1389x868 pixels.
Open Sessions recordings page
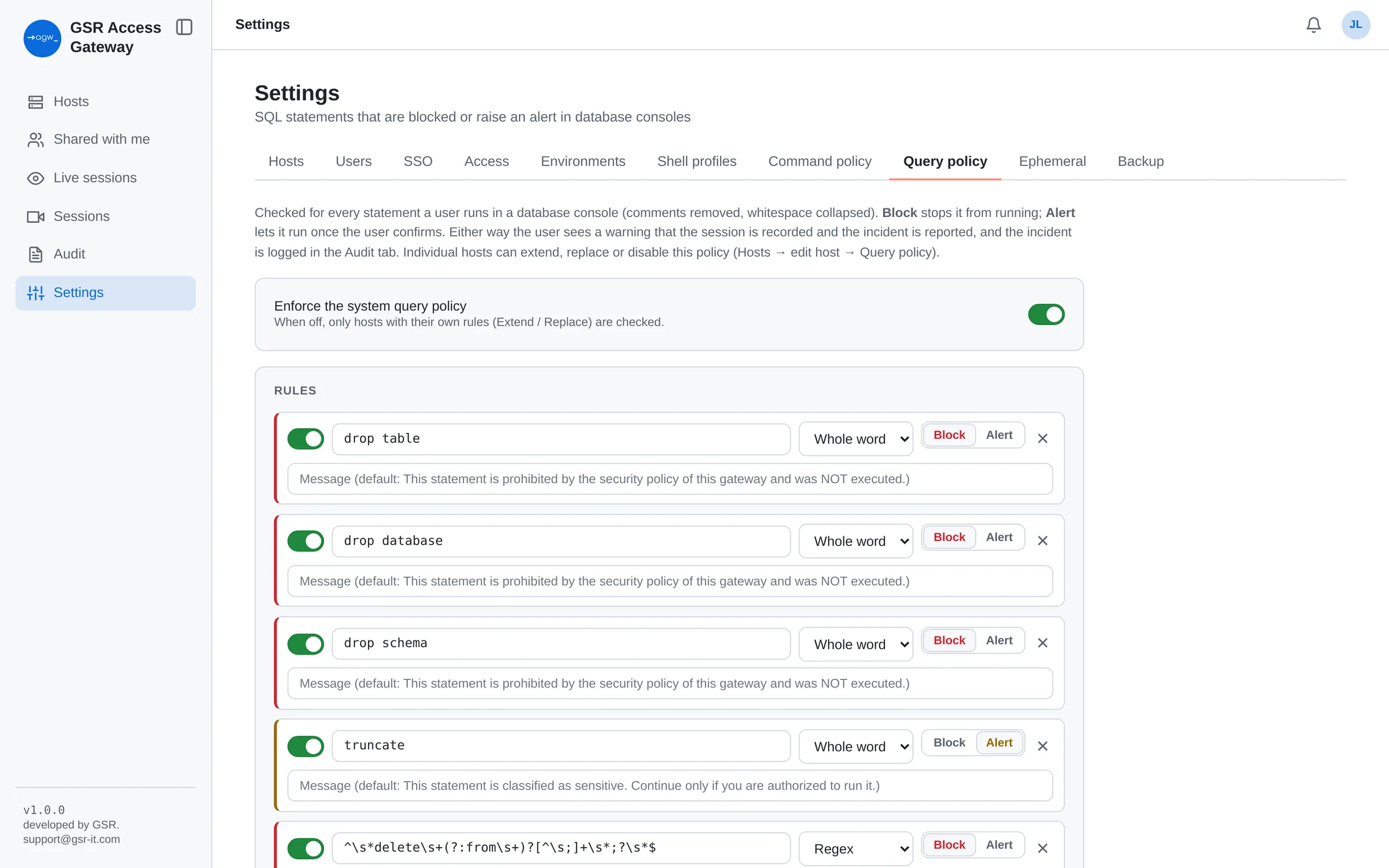[105, 216]
